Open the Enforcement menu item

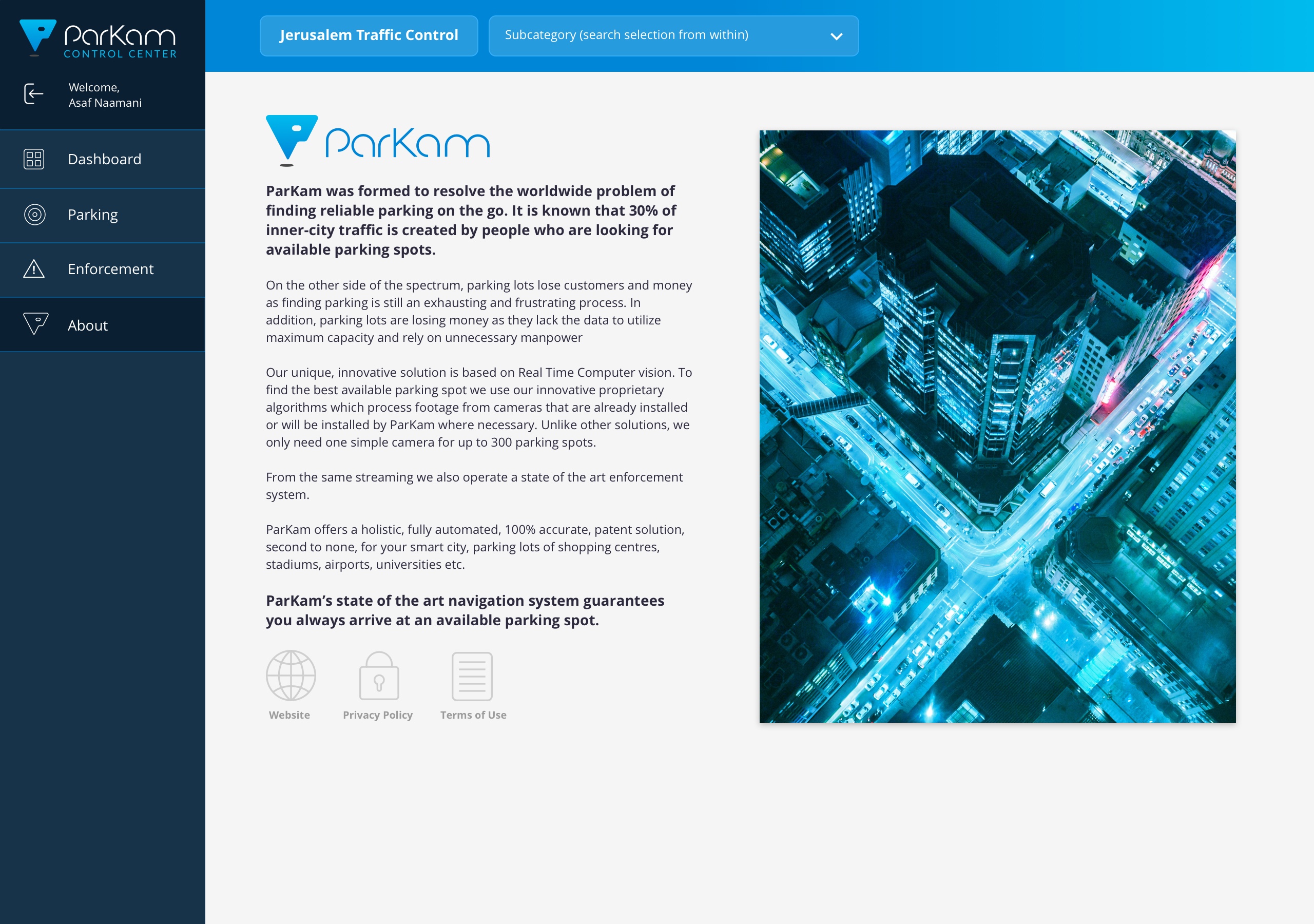pyautogui.click(x=103, y=269)
